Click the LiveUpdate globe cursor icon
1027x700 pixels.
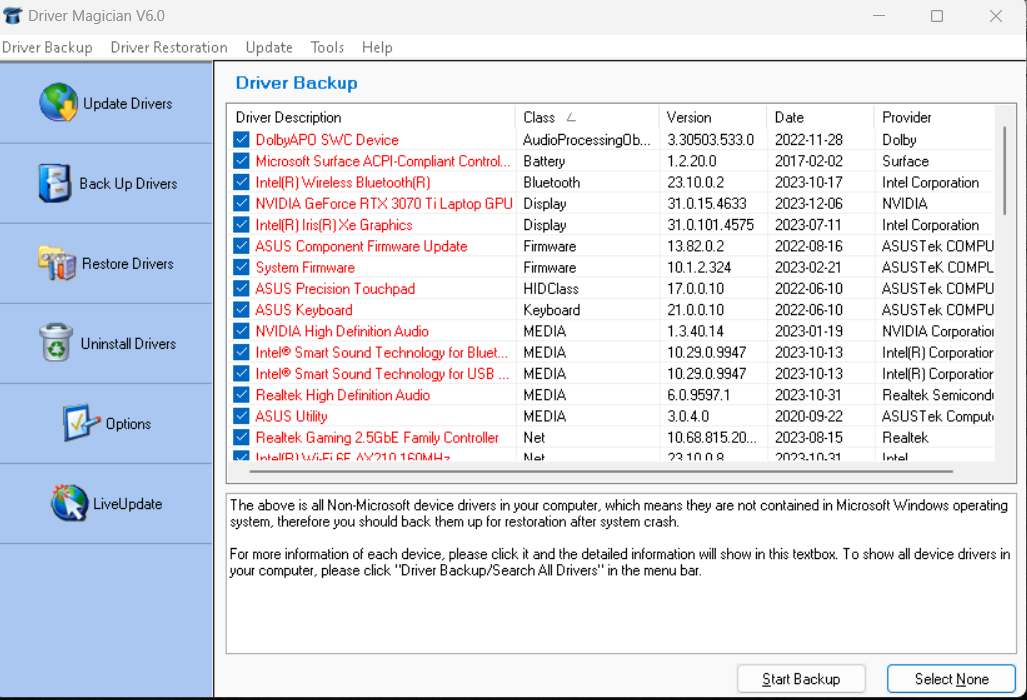coord(69,503)
